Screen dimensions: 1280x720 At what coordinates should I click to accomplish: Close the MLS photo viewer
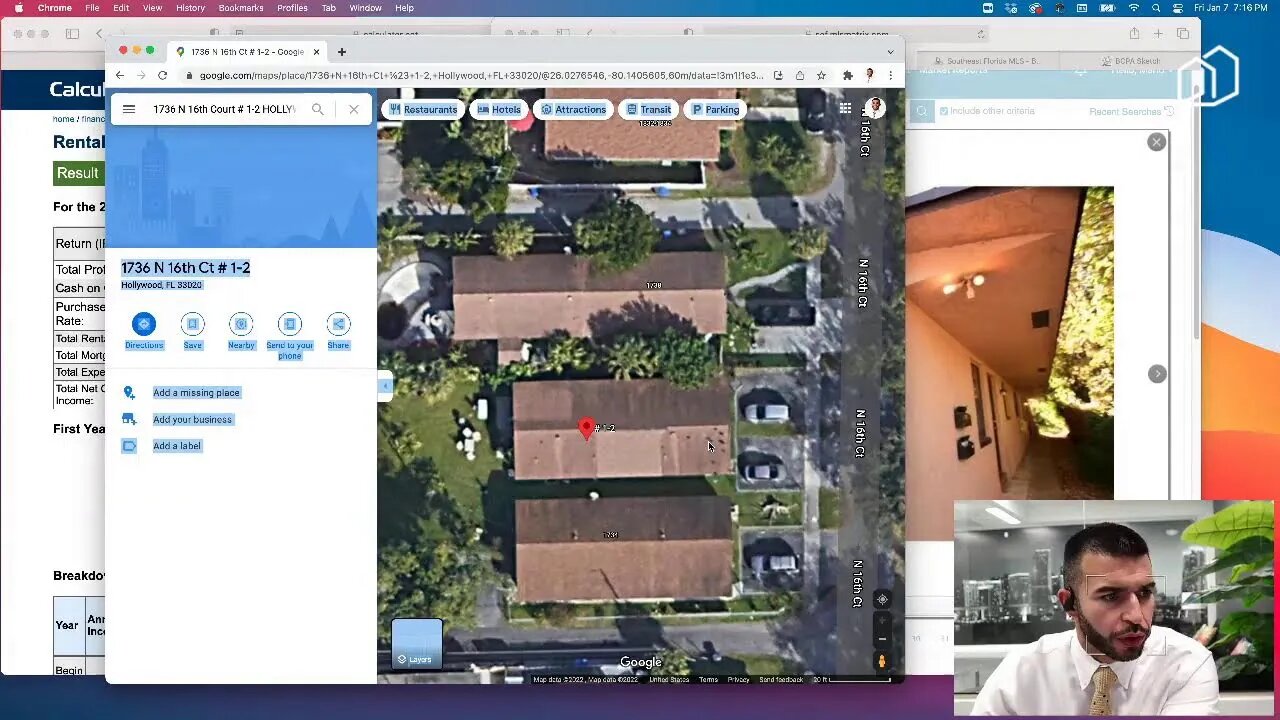pyautogui.click(x=1156, y=142)
